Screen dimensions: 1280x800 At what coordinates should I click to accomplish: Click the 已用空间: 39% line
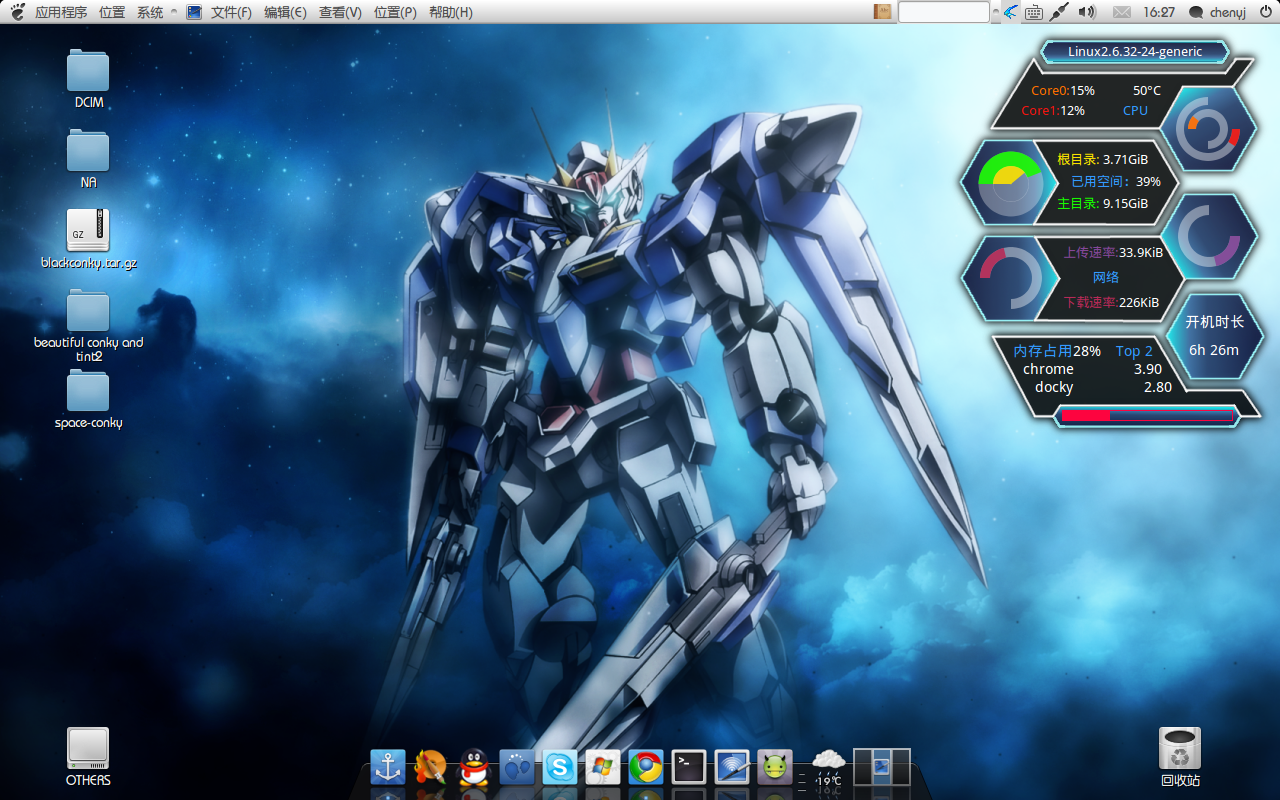(x=1116, y=181)
